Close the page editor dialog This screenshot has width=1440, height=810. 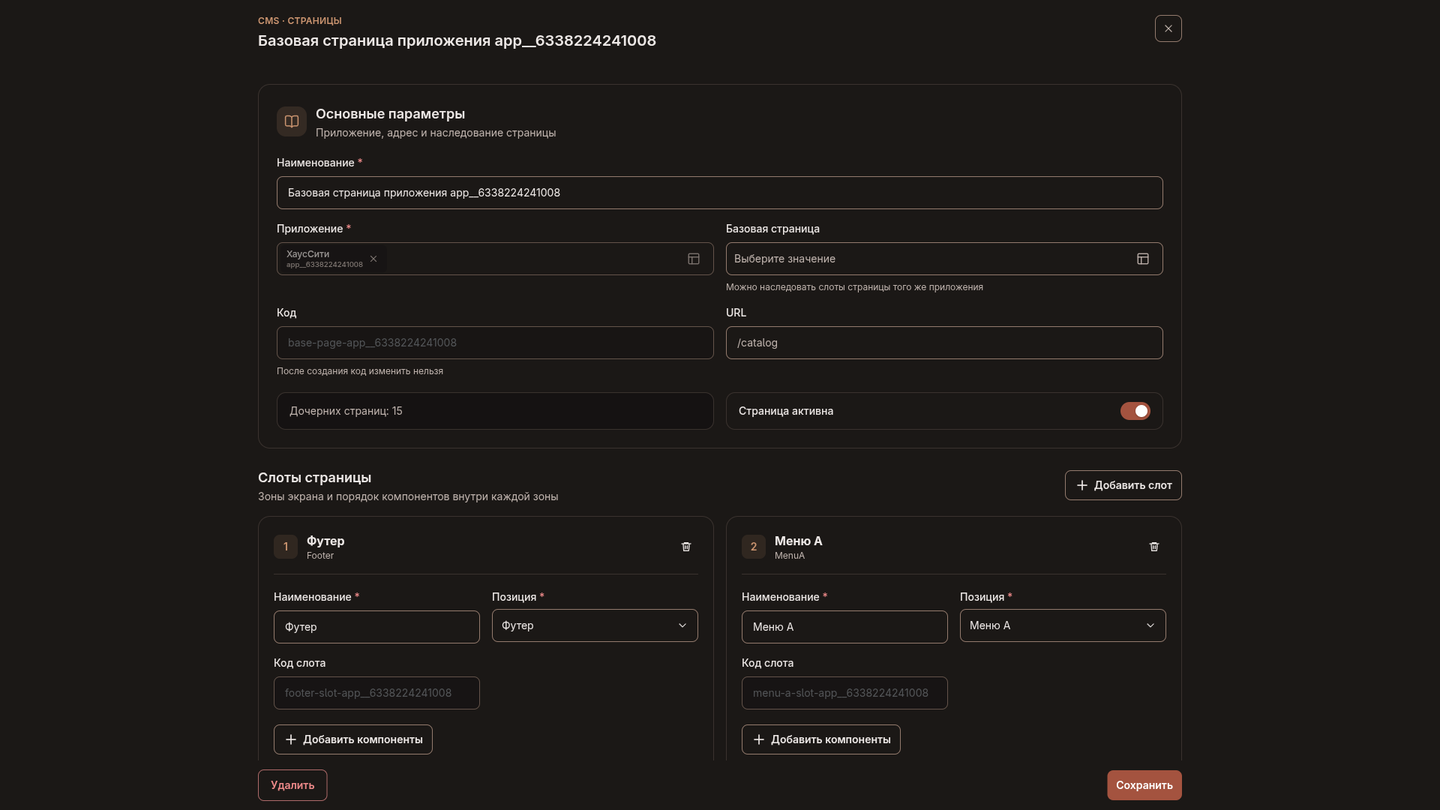(1168, 28)
